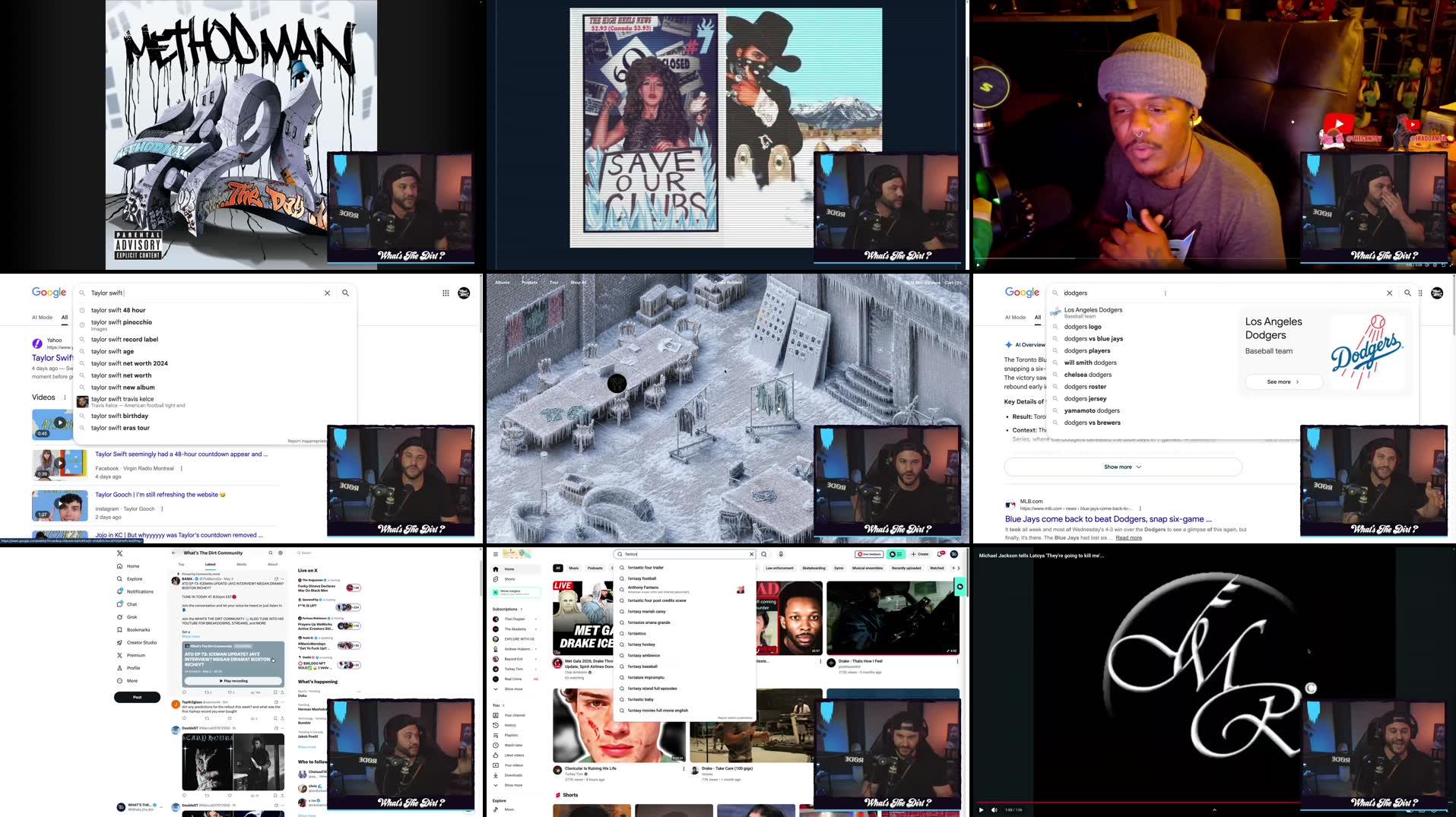This screenshot has height=817, width=1456.
Task: Select the Skateboarding chip on YouTube
Action: point(814,568)
